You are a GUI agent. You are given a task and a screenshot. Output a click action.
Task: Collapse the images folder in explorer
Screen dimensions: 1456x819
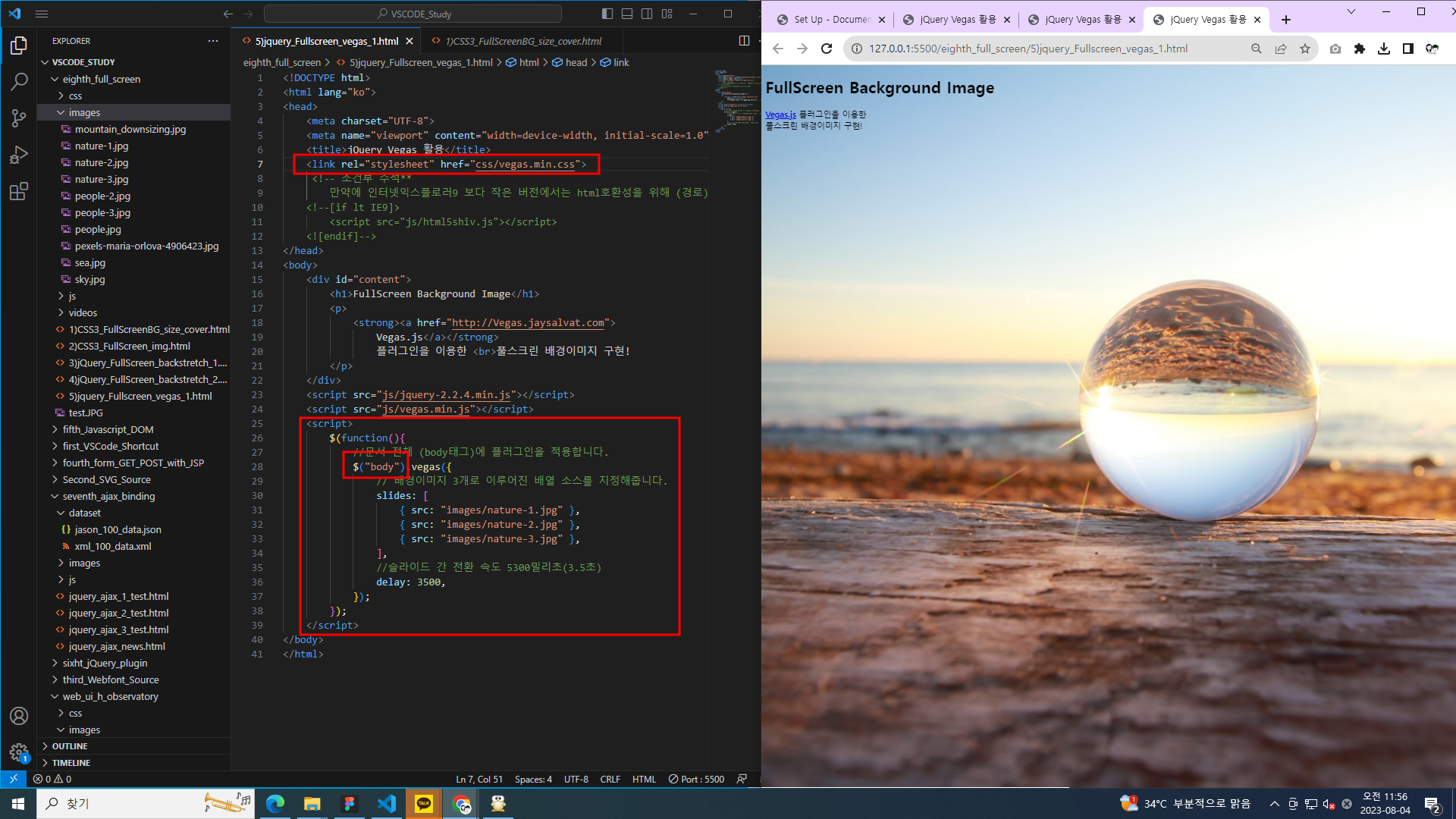pos(84,112)
